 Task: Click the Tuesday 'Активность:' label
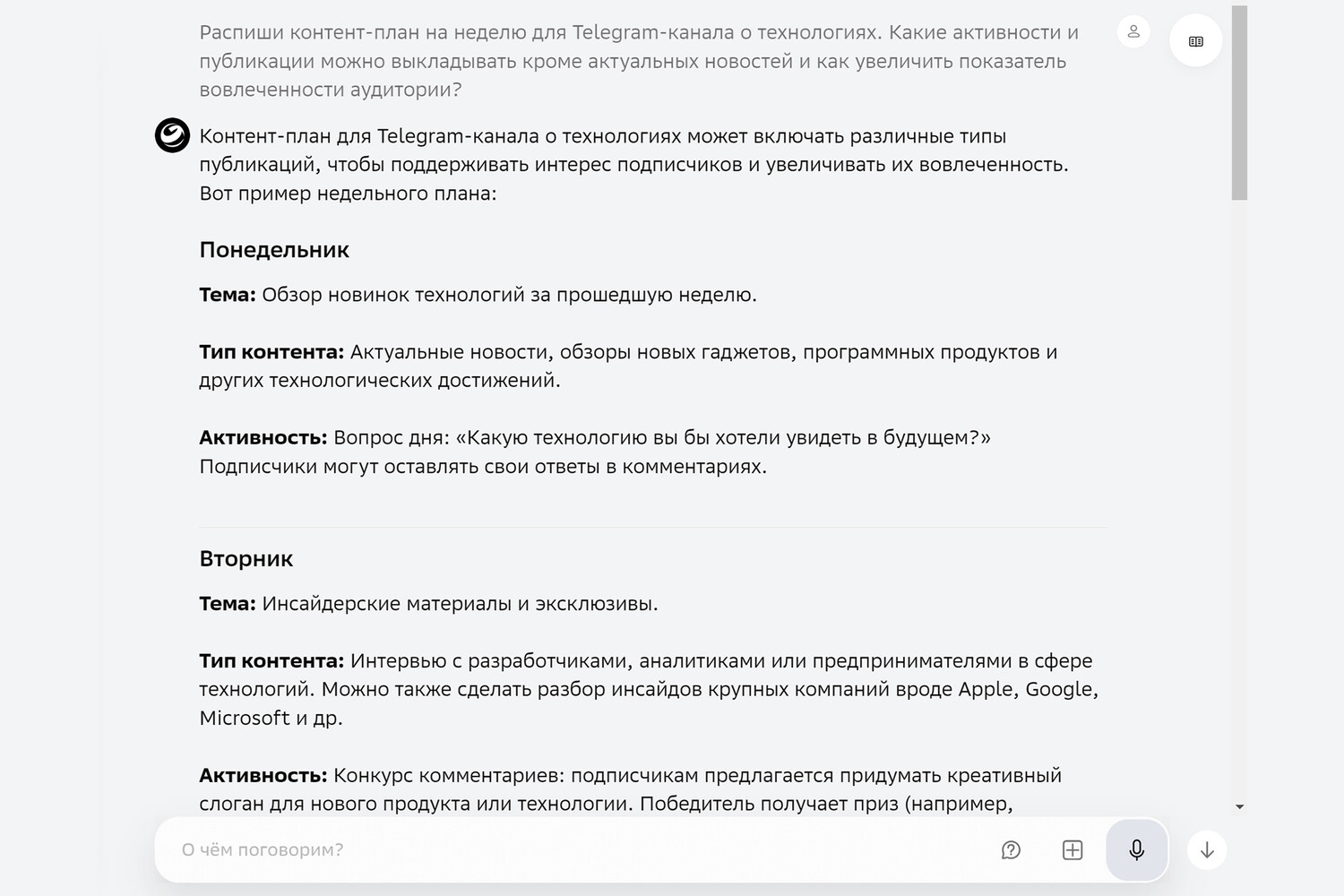coord(263,775)
